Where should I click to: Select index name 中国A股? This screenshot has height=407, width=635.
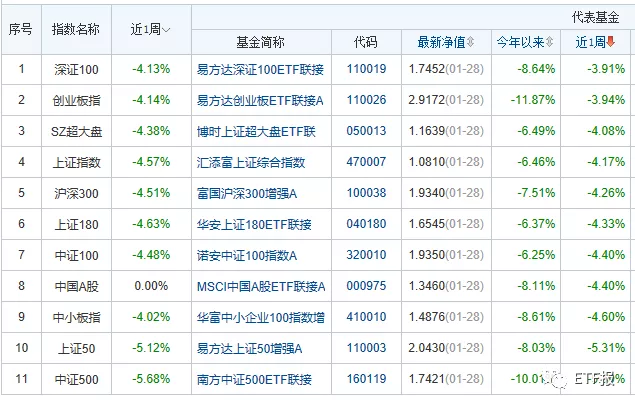pyautogui.click(x=76, y=286)
